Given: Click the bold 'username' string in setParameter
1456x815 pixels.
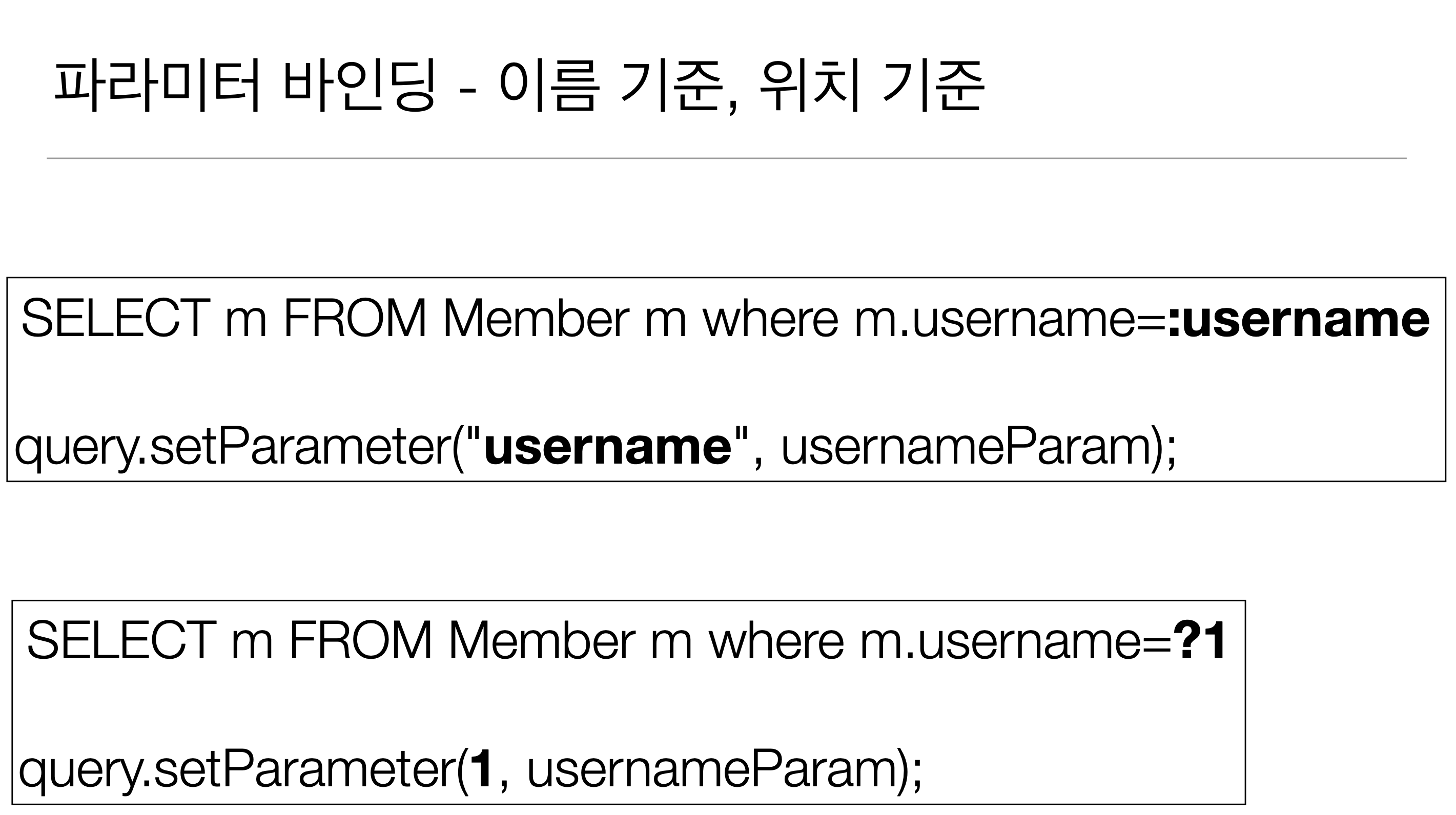Looking at the screenshot, I should coord(608,447).
